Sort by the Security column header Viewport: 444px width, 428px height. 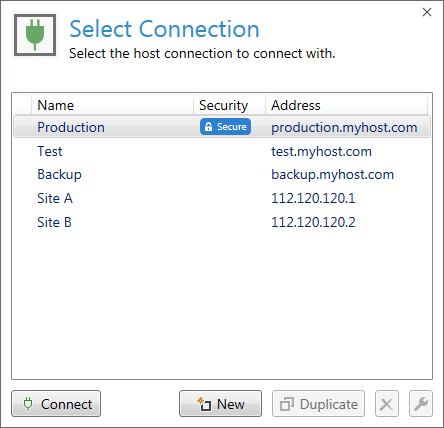click(x=229, y=105)
